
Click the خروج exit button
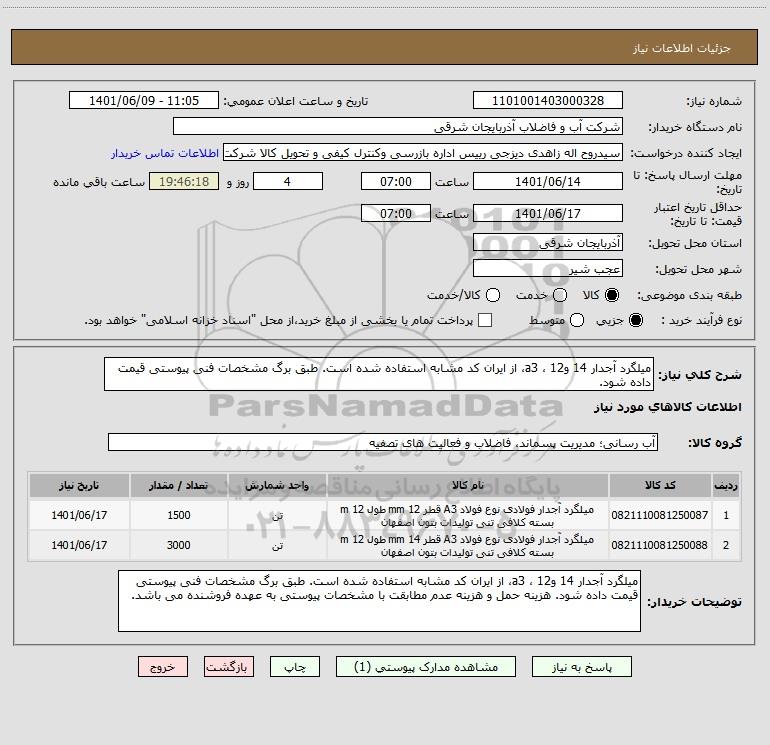pos(163,667)
